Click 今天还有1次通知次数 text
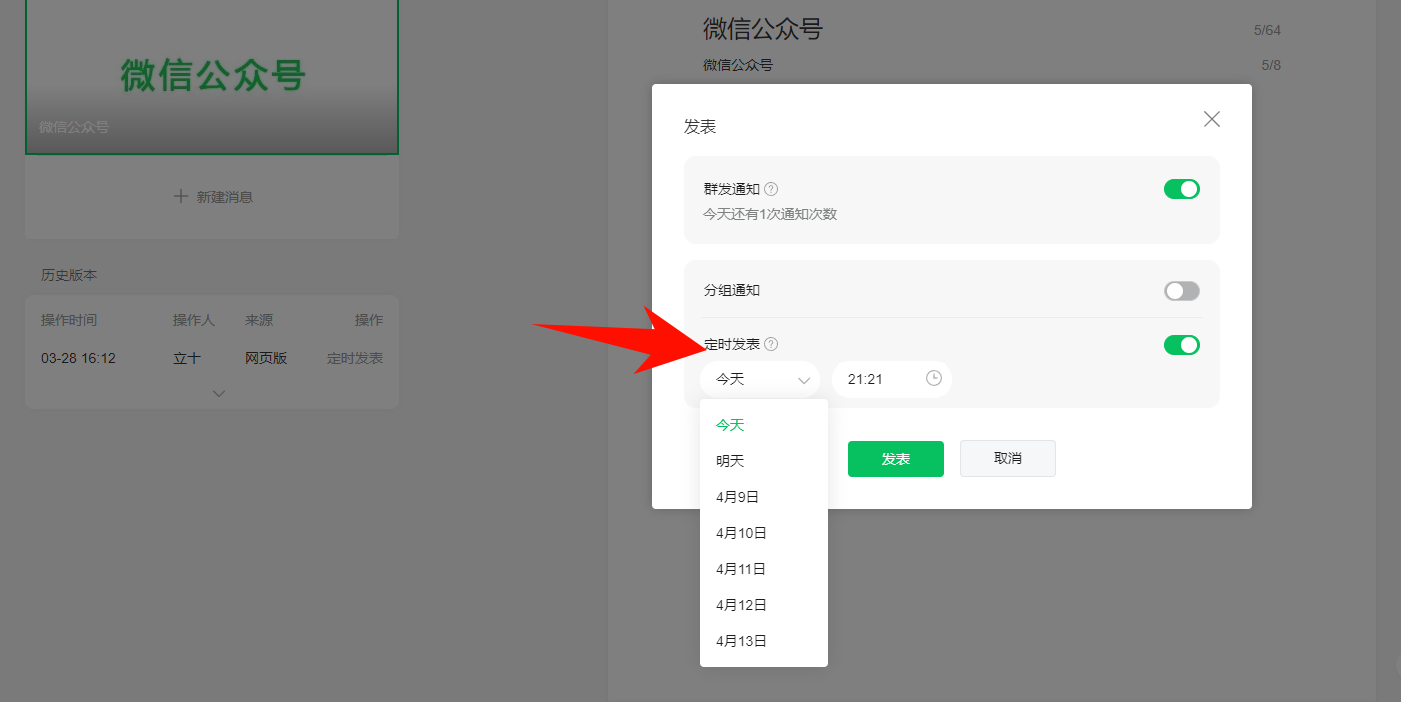Viewport: 1401px width, 702px height. (x=770, y=214)
